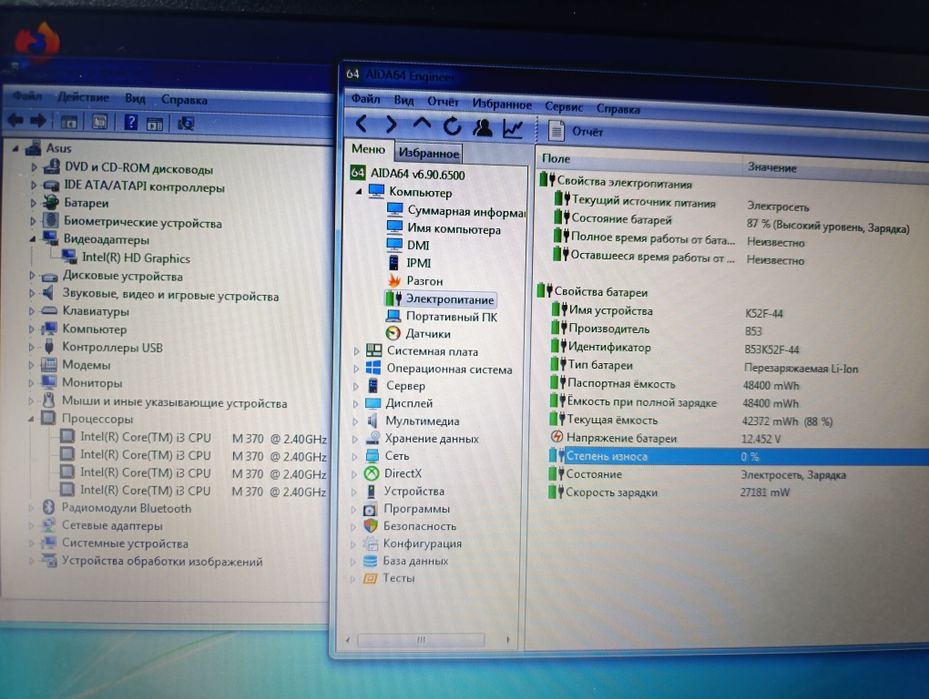The width and height of the screenshot is (929, 699).
Task: Click the AIDA64 refresh icon
Action: click(x=452, y=126)
